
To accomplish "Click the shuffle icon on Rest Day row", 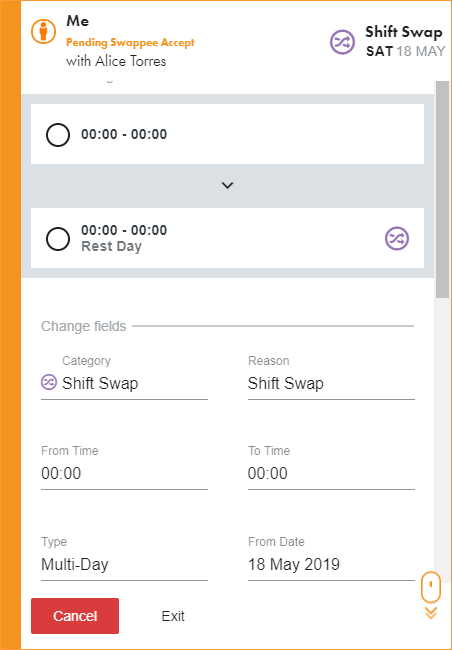I will click(397, 238).
